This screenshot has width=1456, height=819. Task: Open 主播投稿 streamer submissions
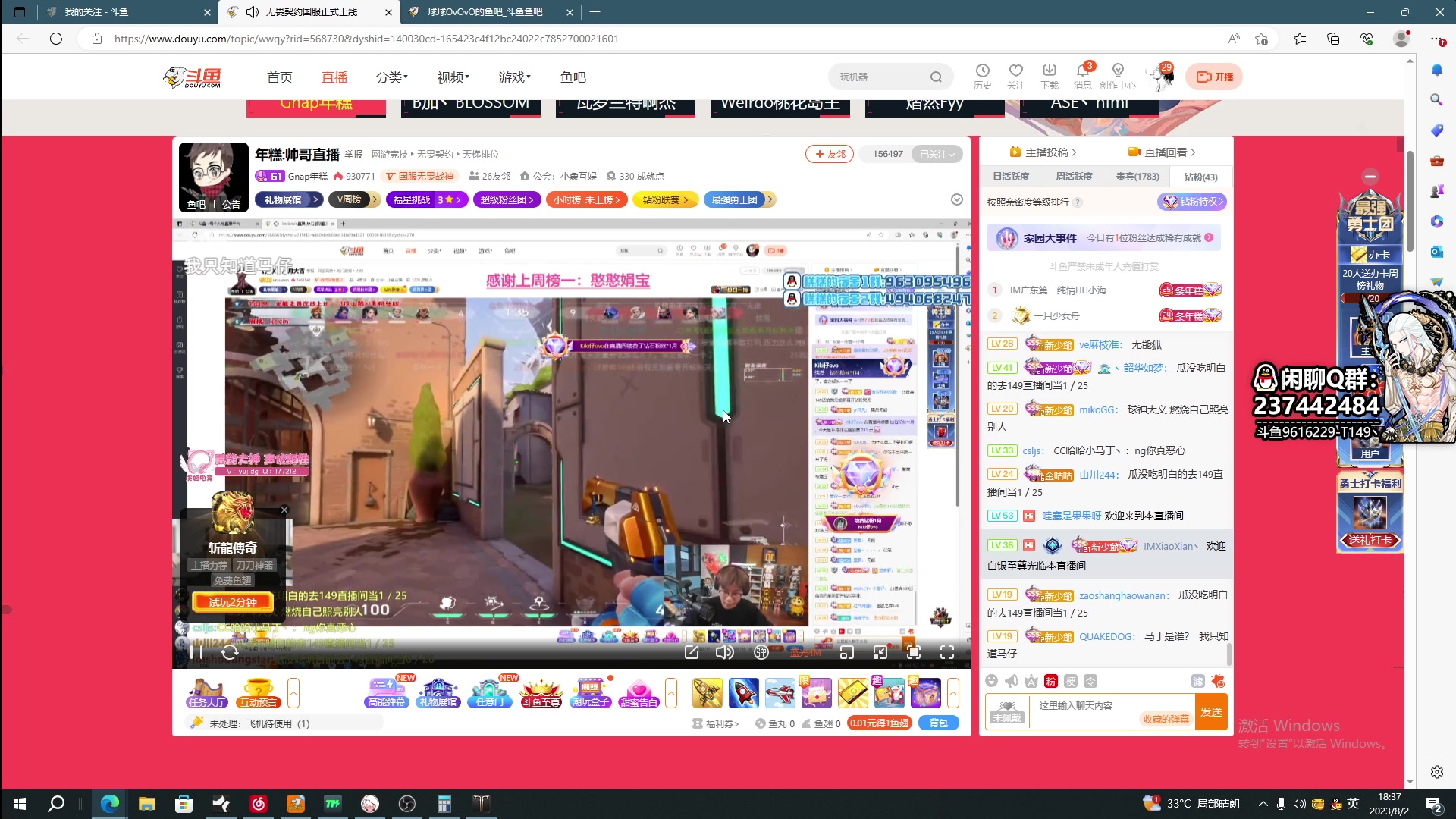1043,152
